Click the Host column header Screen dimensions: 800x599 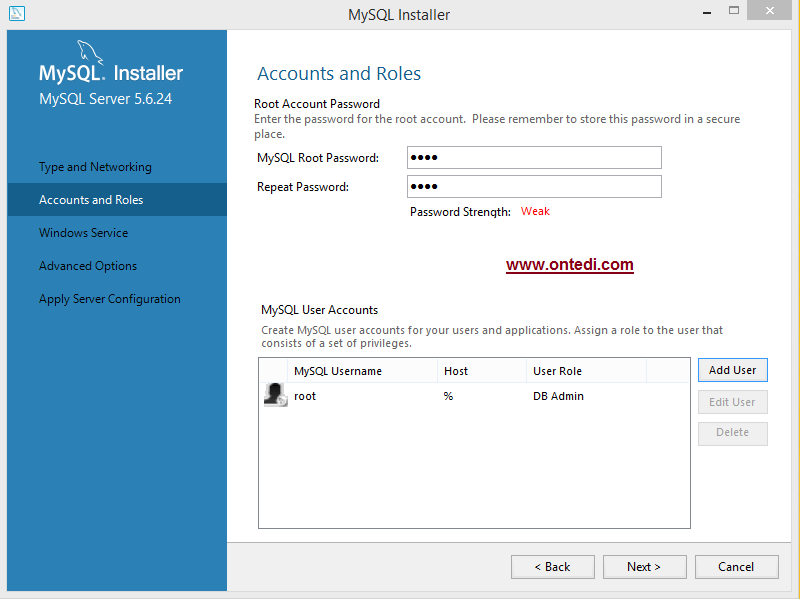(x=482, y=371)
